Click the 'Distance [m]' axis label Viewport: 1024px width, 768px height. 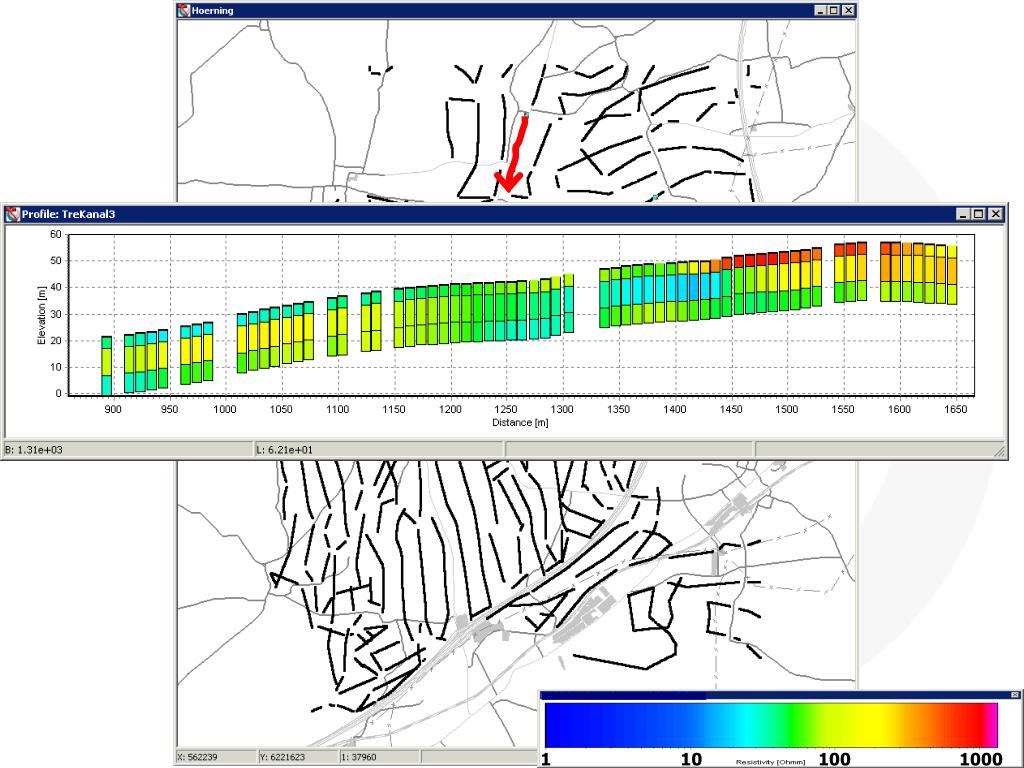(x=520, y=423)
